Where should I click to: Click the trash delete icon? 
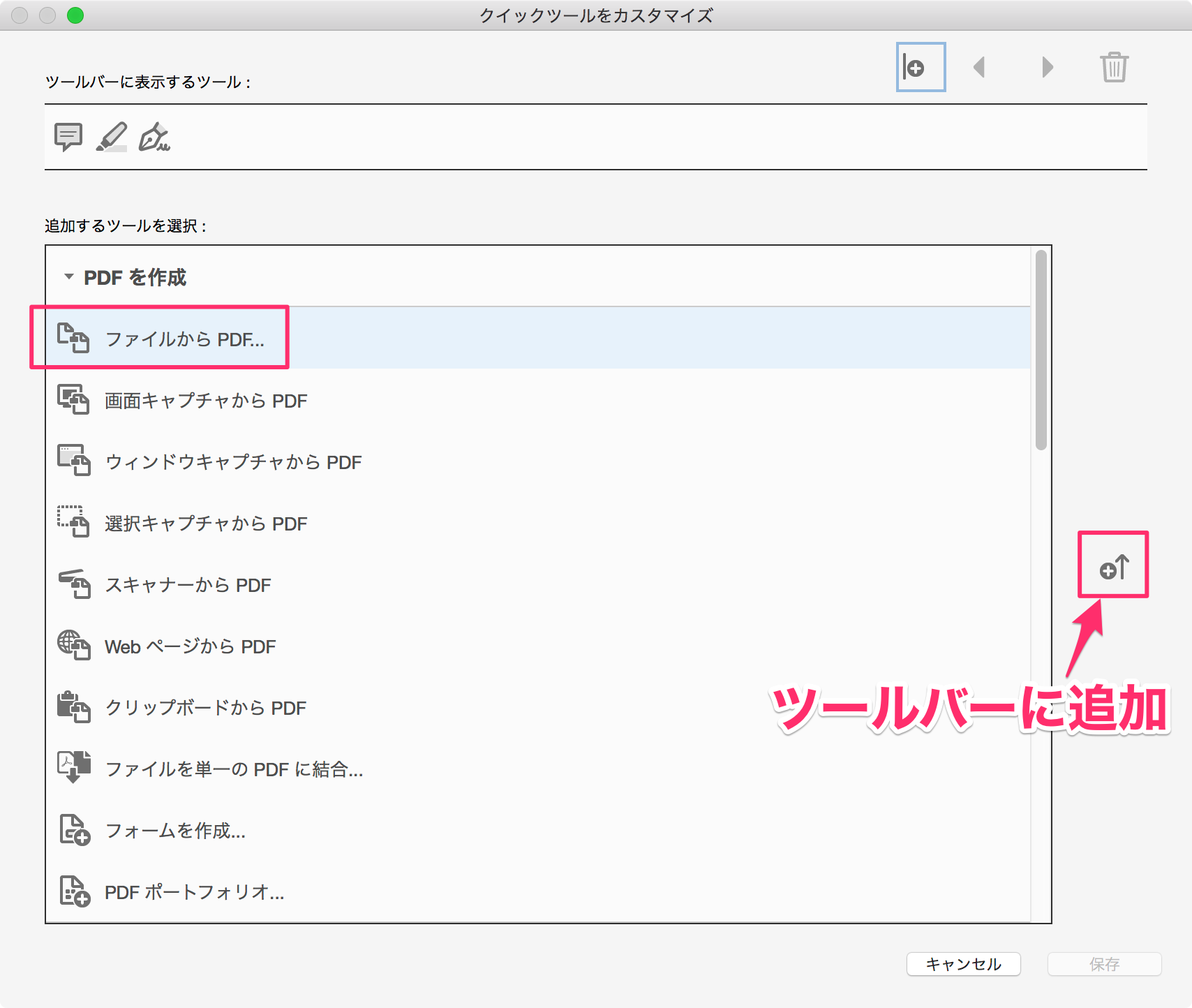pos(1115,67)
